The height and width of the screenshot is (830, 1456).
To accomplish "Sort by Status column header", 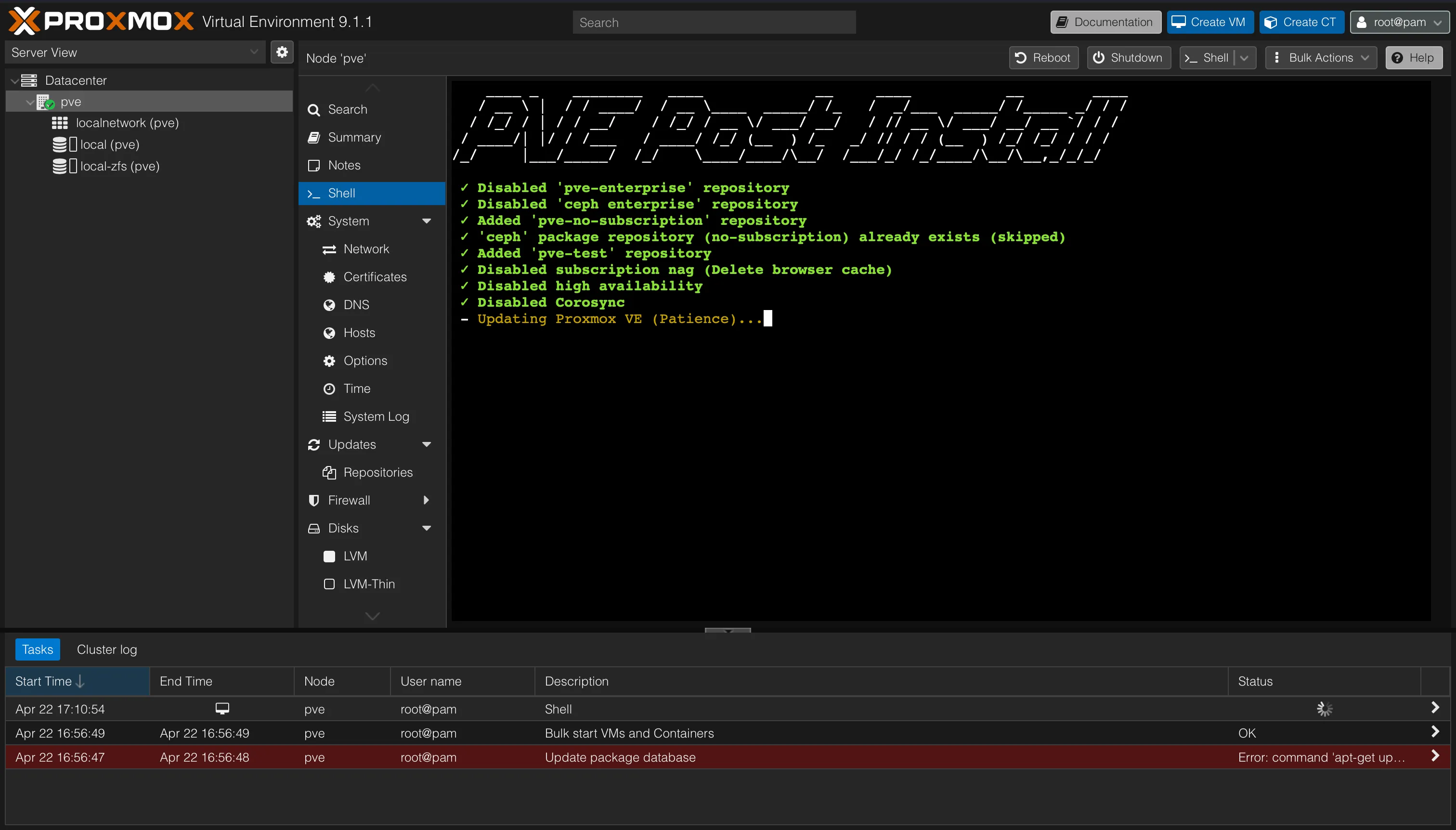I will [x=1324, y=681].
